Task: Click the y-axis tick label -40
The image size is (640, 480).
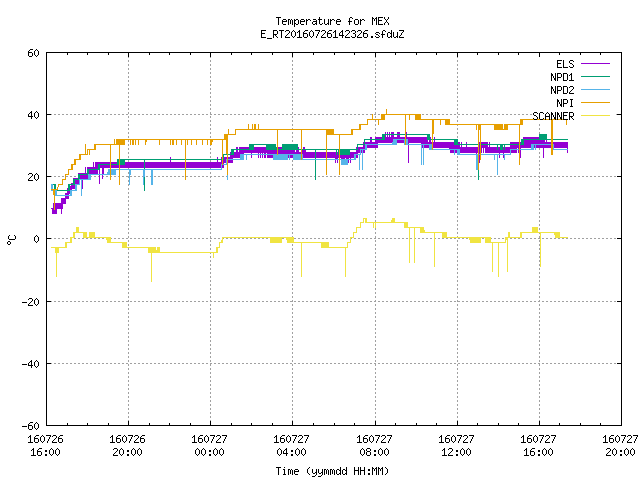Action: (31, 364)
